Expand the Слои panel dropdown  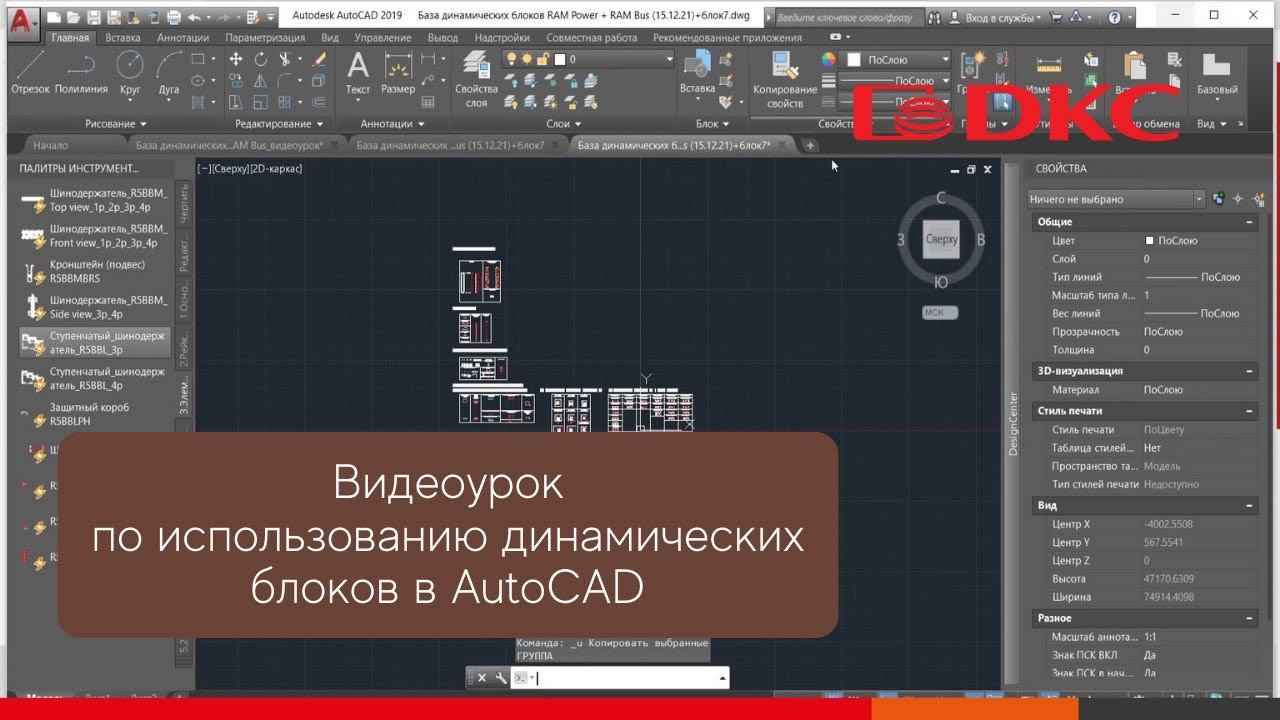564,124
